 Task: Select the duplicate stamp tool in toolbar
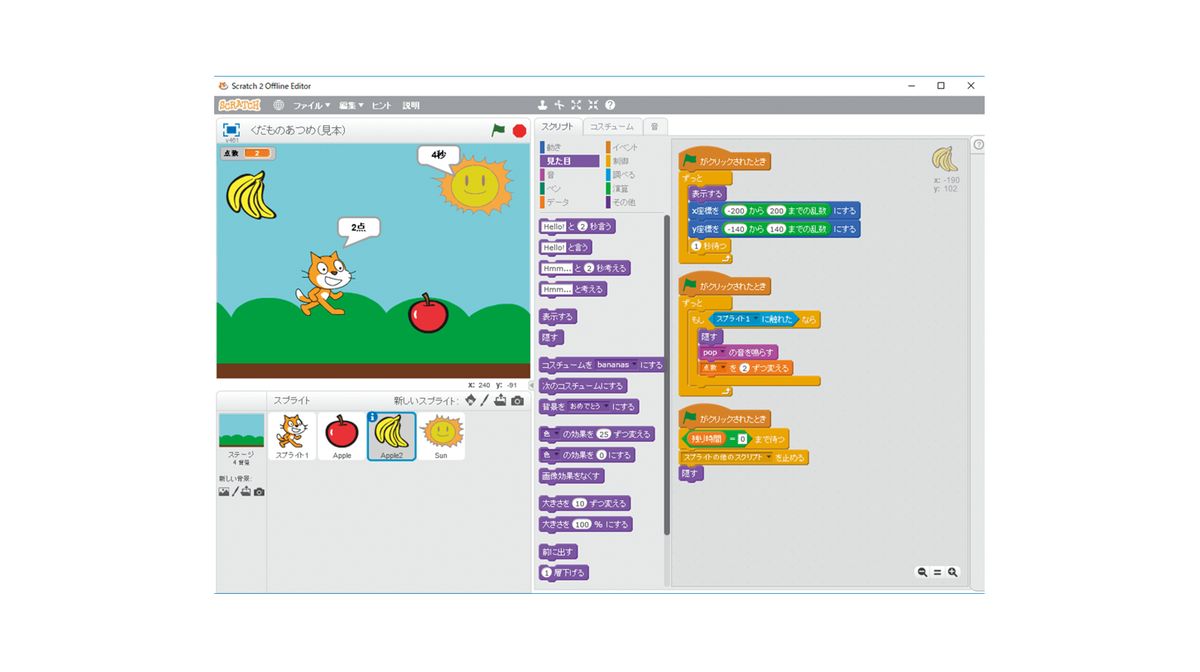click(x=542, y=105)
